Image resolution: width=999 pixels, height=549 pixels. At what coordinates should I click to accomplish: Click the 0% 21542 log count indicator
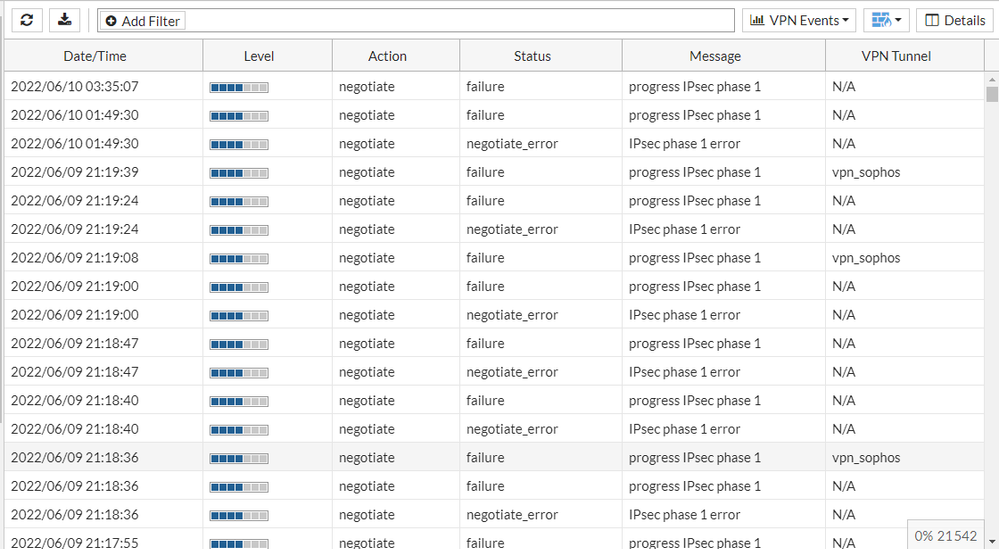[945, 536]
